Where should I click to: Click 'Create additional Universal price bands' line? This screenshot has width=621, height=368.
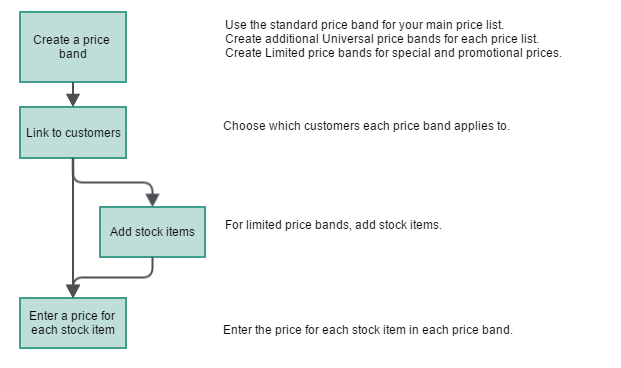click(x=382, y=39)
